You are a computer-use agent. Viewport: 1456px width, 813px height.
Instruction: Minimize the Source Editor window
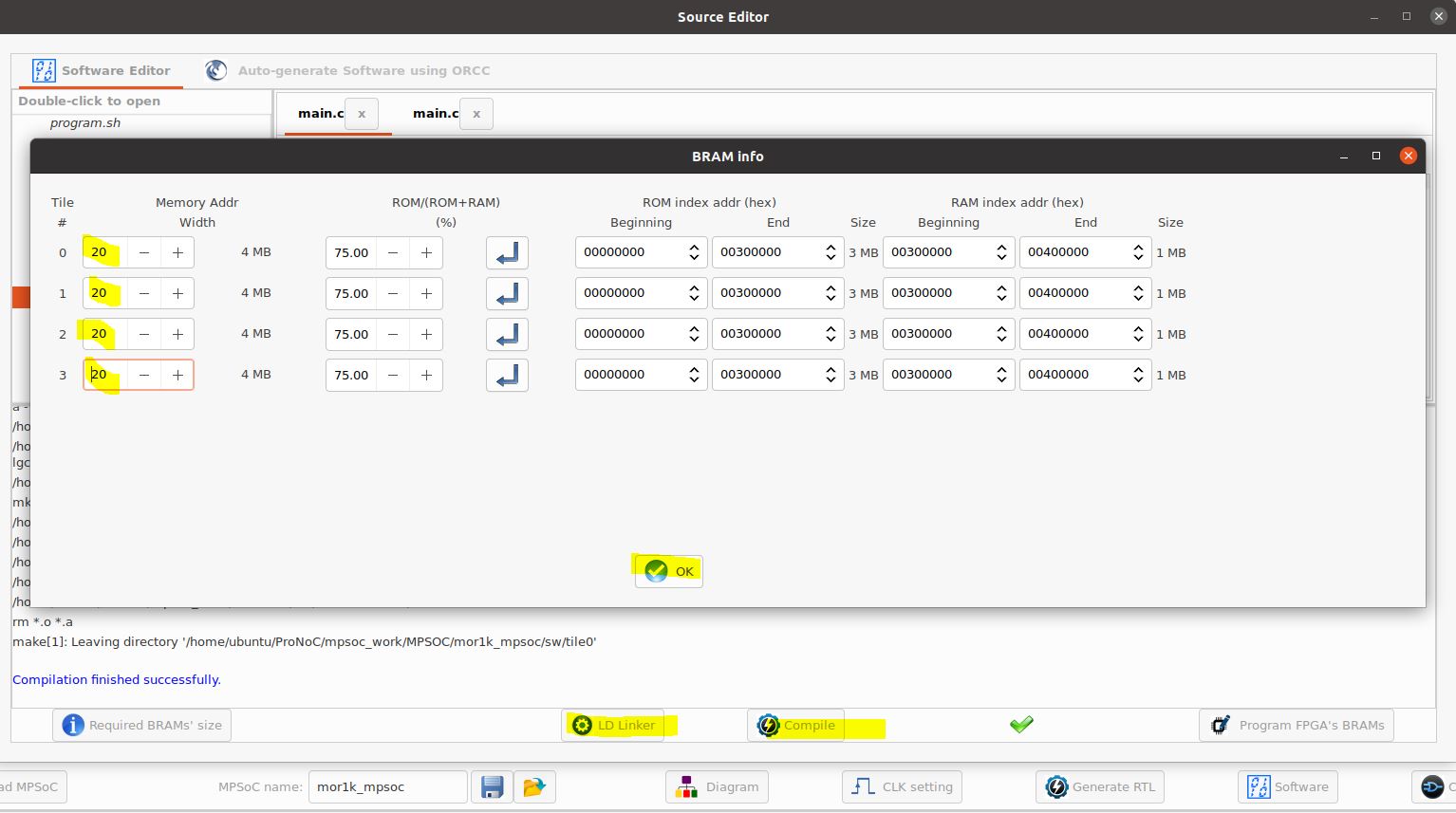point(1374,17)
